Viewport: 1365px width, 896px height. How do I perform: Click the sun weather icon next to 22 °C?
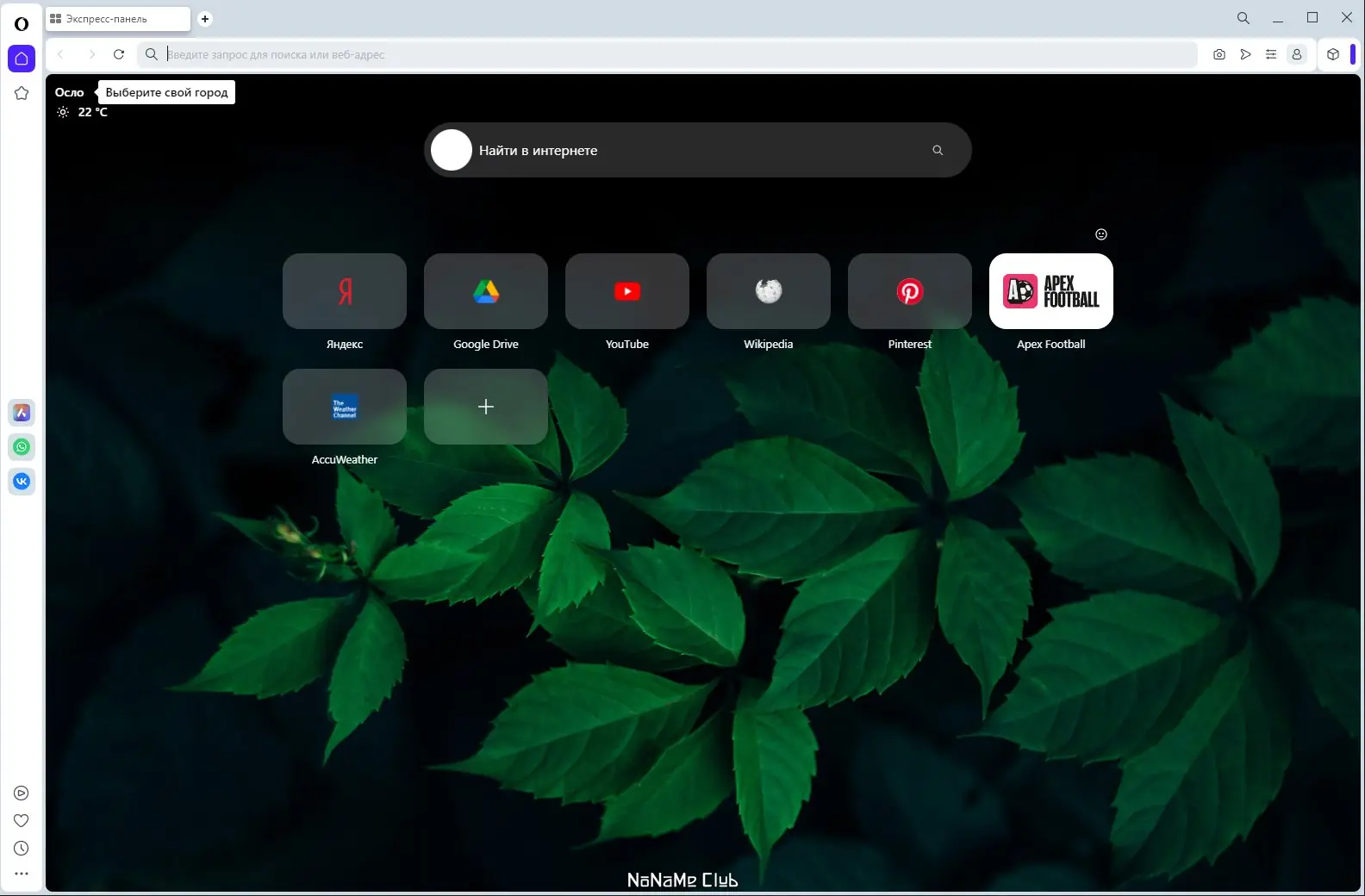[x=63, y=112]
